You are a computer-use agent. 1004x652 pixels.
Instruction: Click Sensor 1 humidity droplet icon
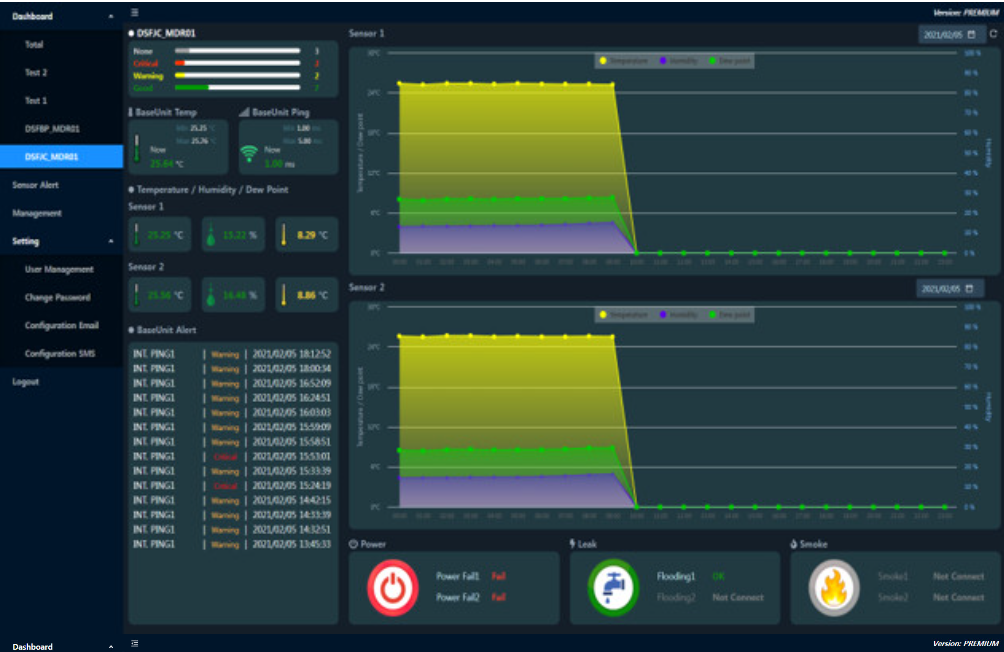pyautogui.click(x=211, y=236)
